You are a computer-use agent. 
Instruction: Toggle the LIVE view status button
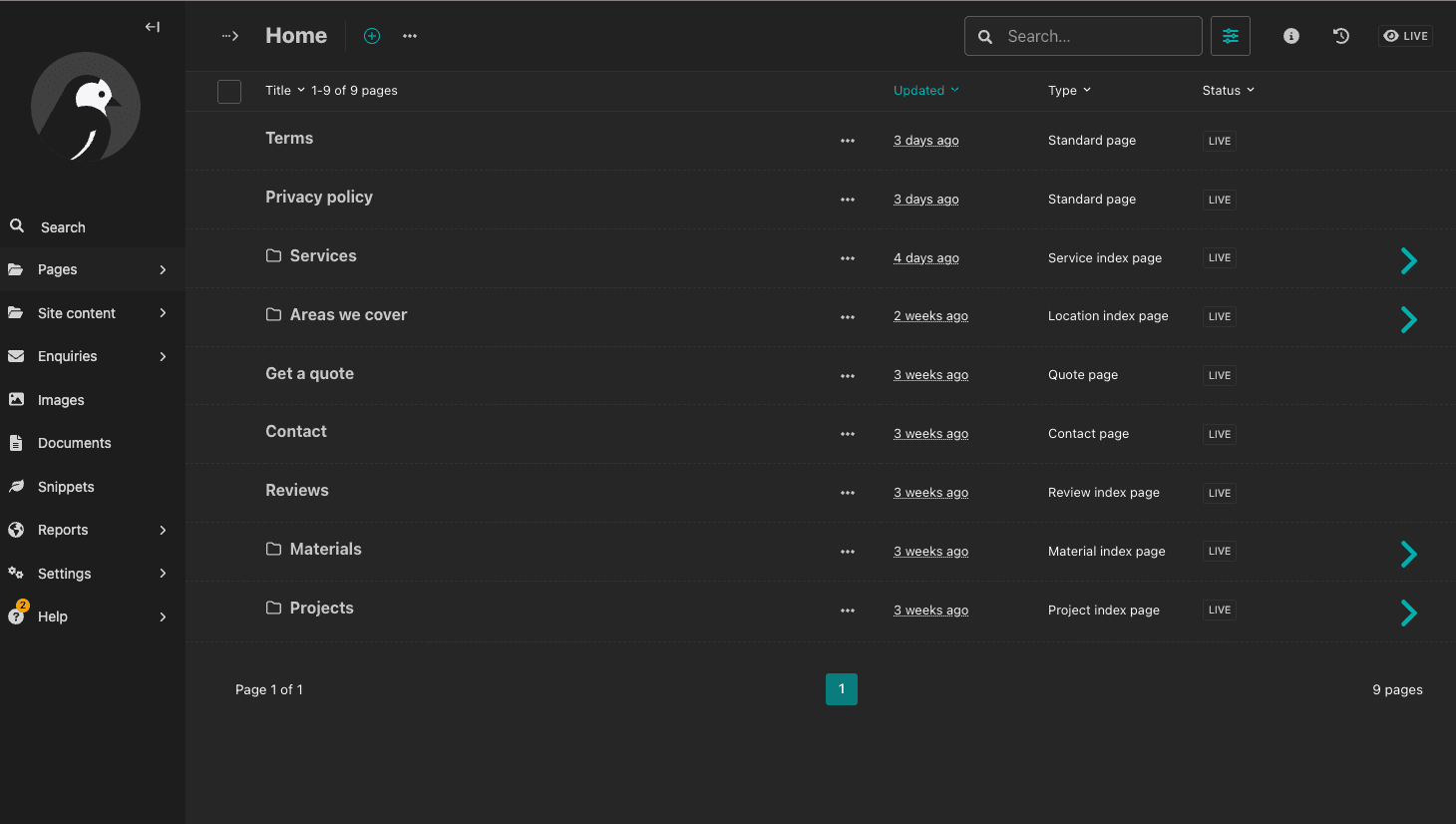coord(1406,36)
